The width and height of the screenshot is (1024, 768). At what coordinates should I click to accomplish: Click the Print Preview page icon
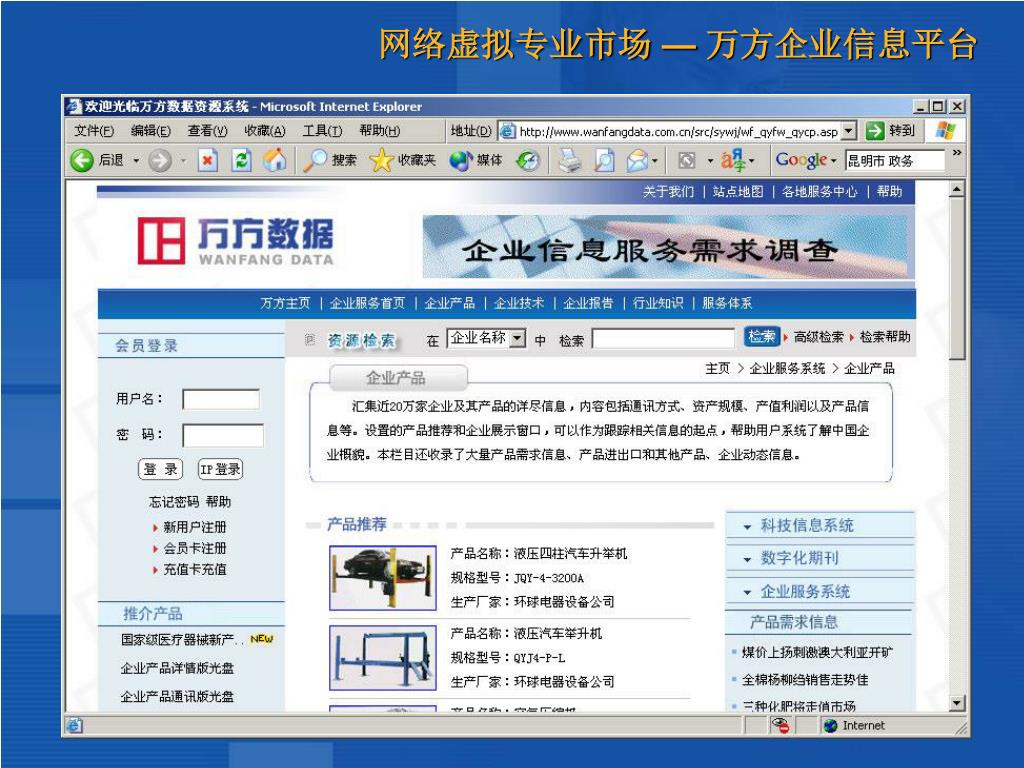[605, 160]
